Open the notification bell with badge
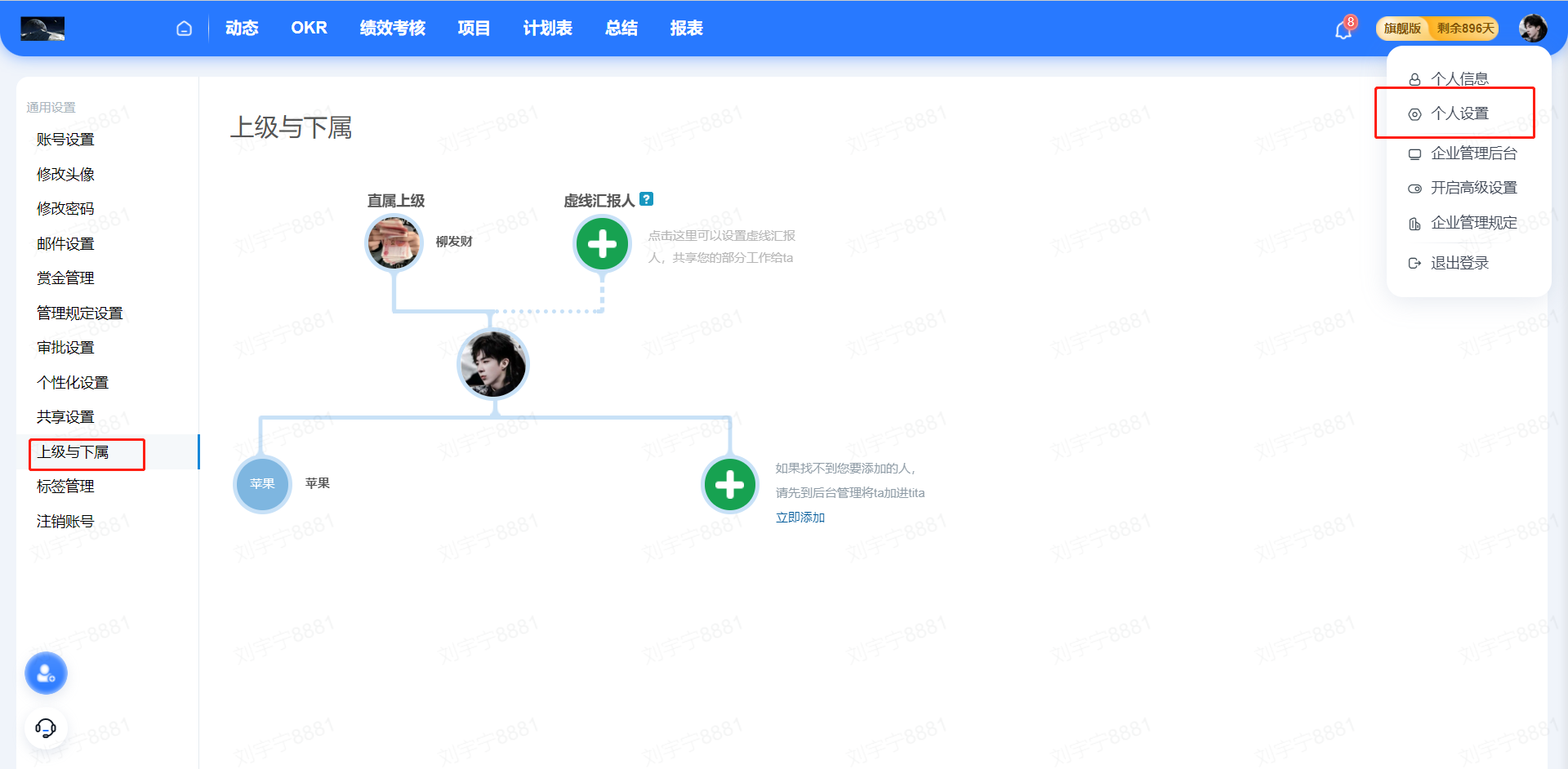 pos(1343,30)
